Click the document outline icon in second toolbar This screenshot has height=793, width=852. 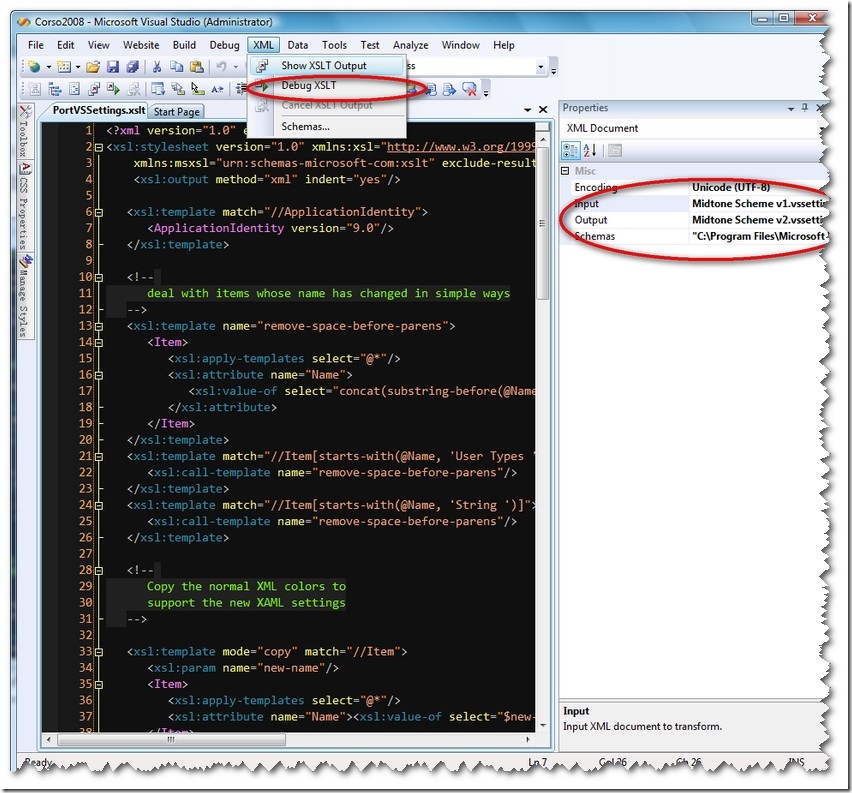(x=74, y=89)
